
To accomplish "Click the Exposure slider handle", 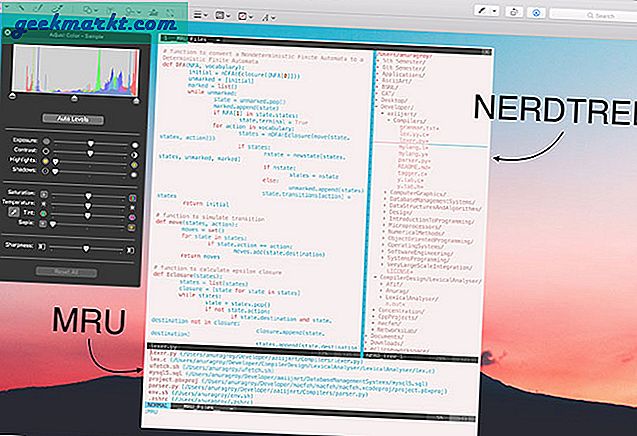I will [91, 143].
